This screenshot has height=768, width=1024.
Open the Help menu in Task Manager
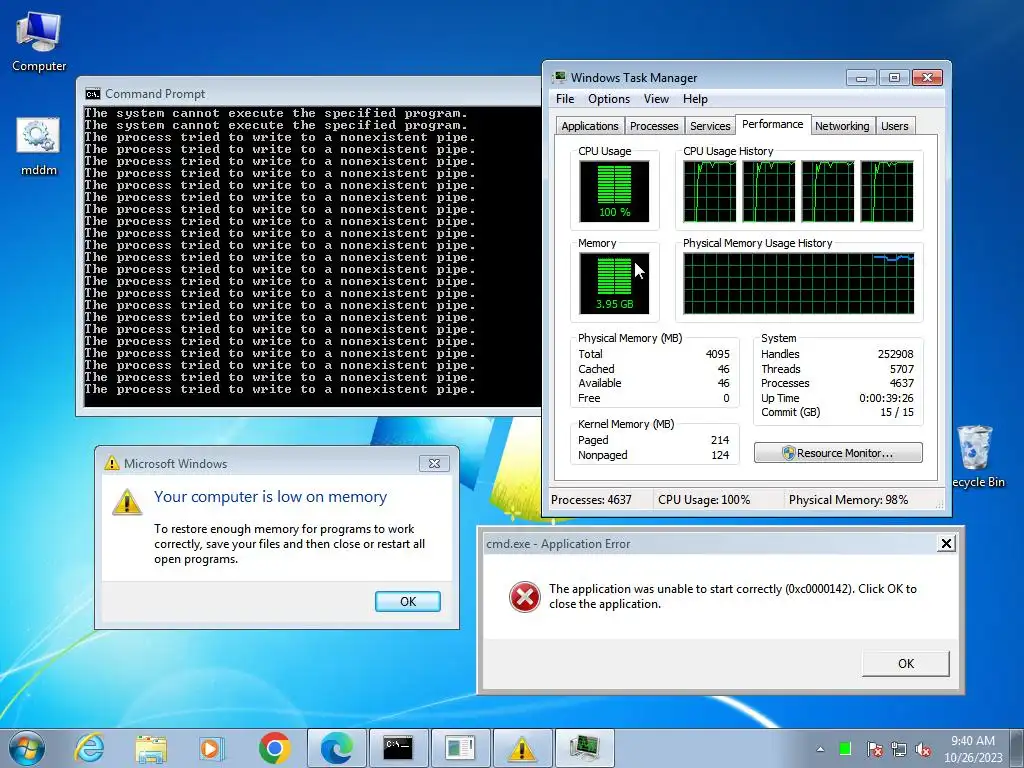[x=695, y=99]
